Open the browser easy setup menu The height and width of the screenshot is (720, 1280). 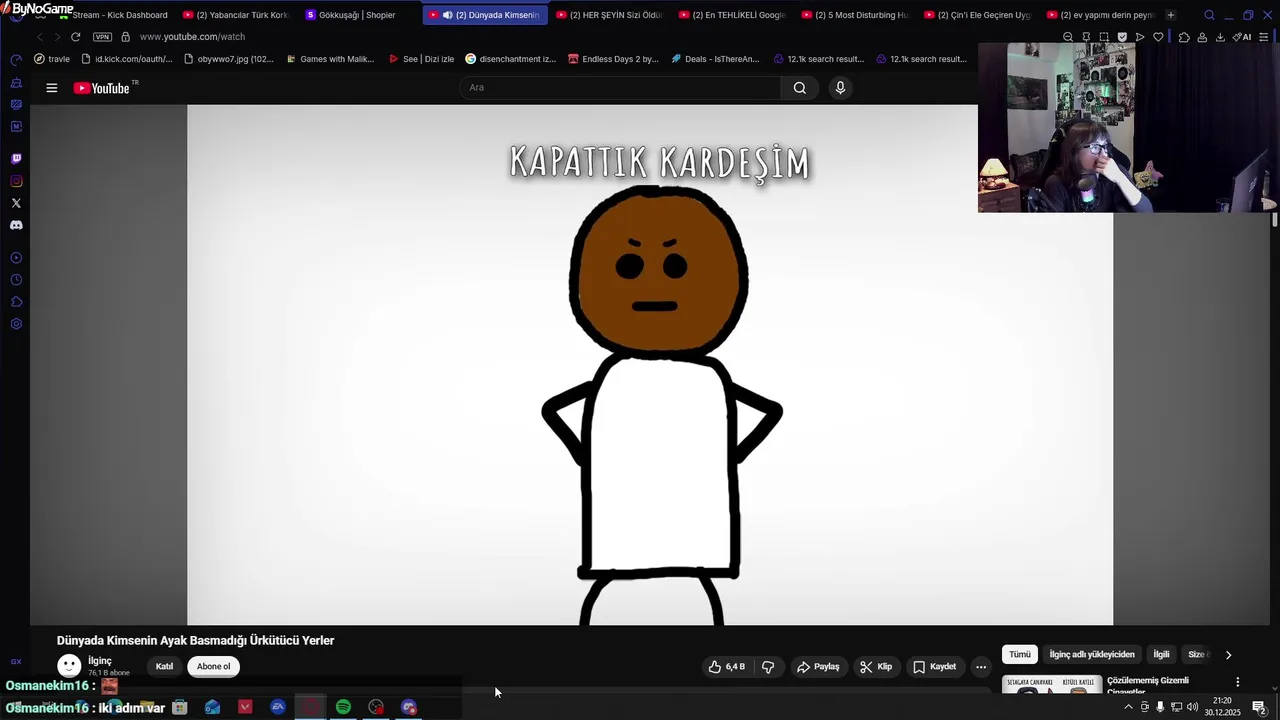(1265, 37)
